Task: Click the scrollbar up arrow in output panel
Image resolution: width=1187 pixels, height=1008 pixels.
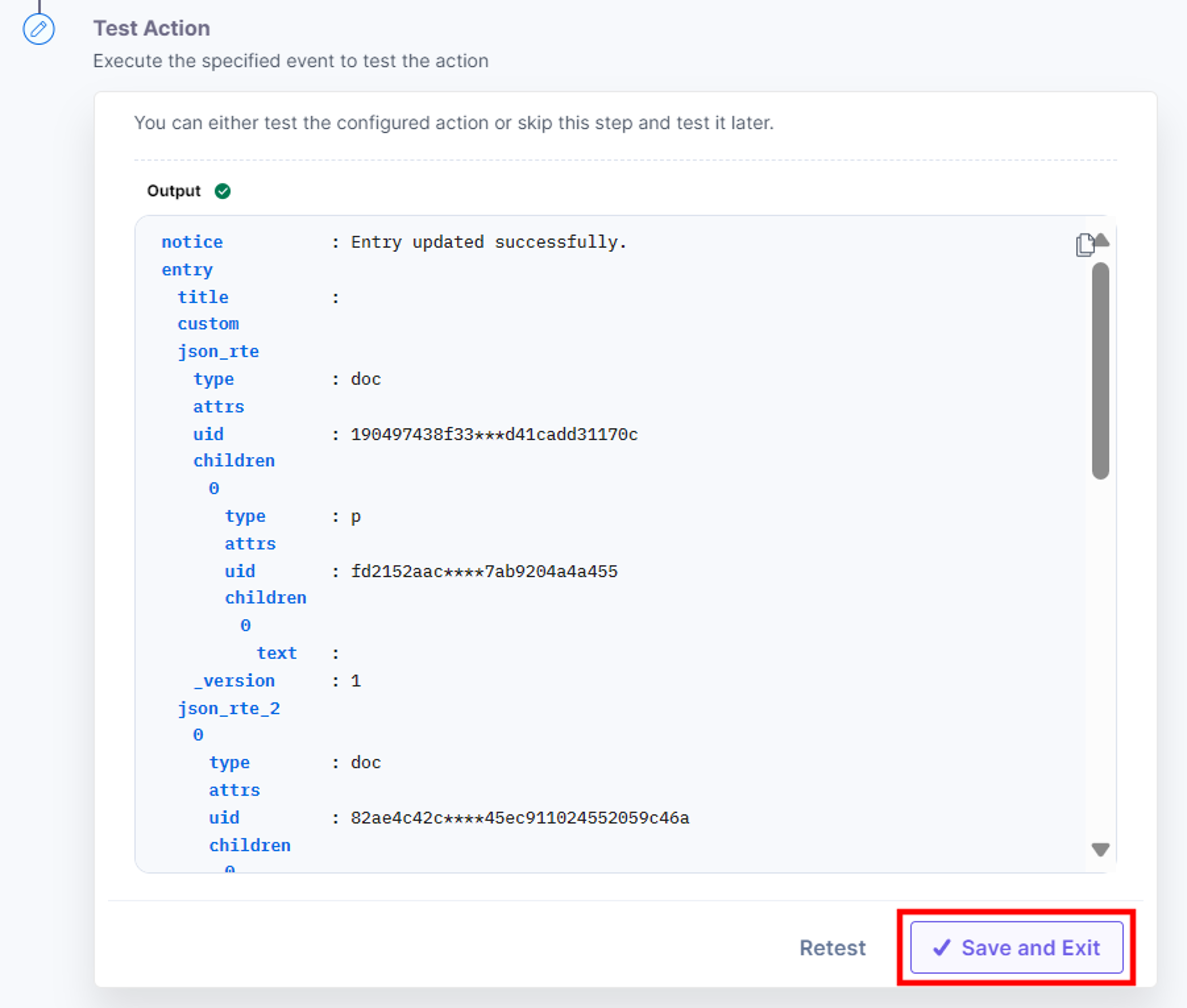Action: [x=1101, y=240]
